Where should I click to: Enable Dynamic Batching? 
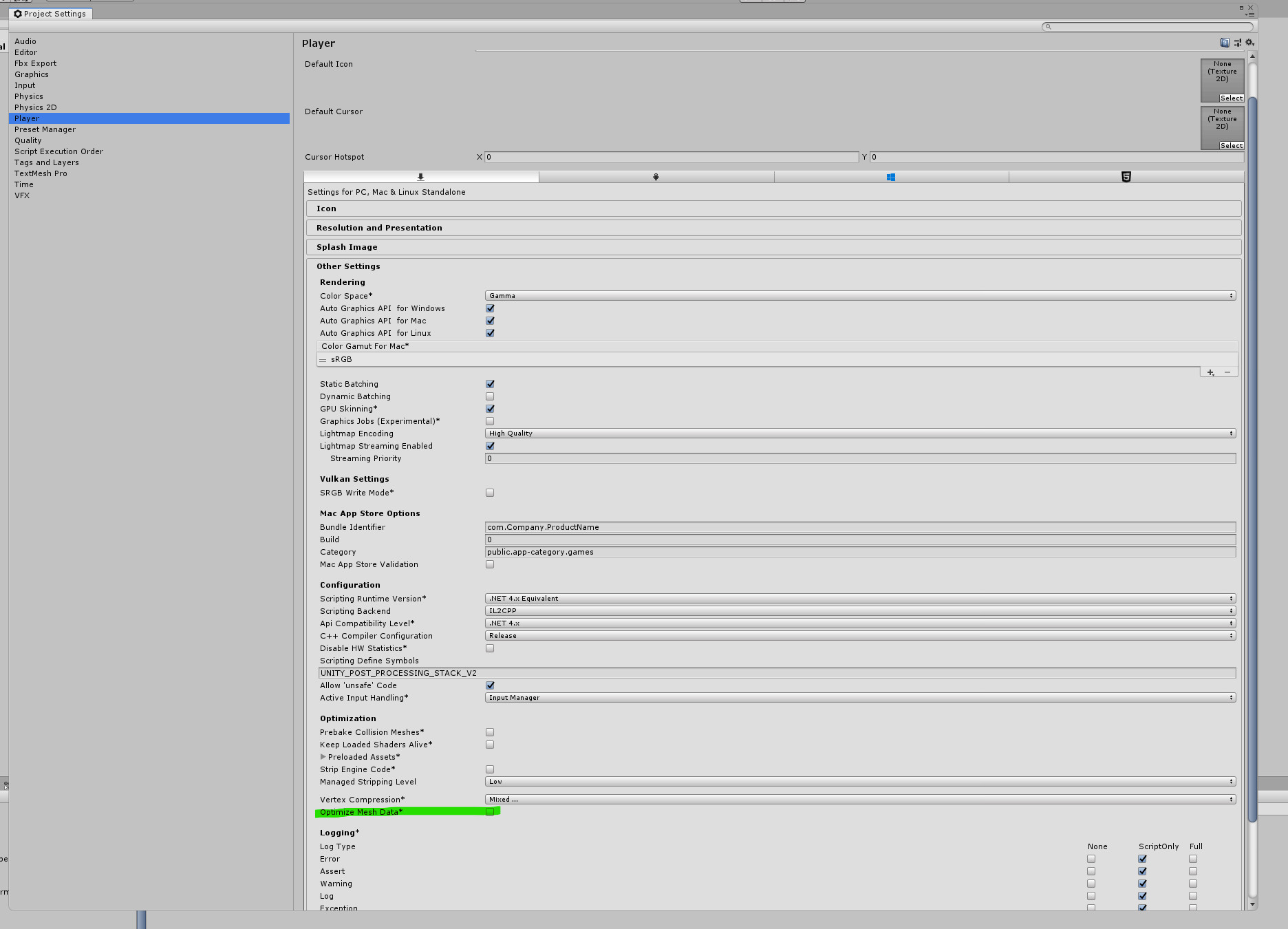tap(489, 396)
